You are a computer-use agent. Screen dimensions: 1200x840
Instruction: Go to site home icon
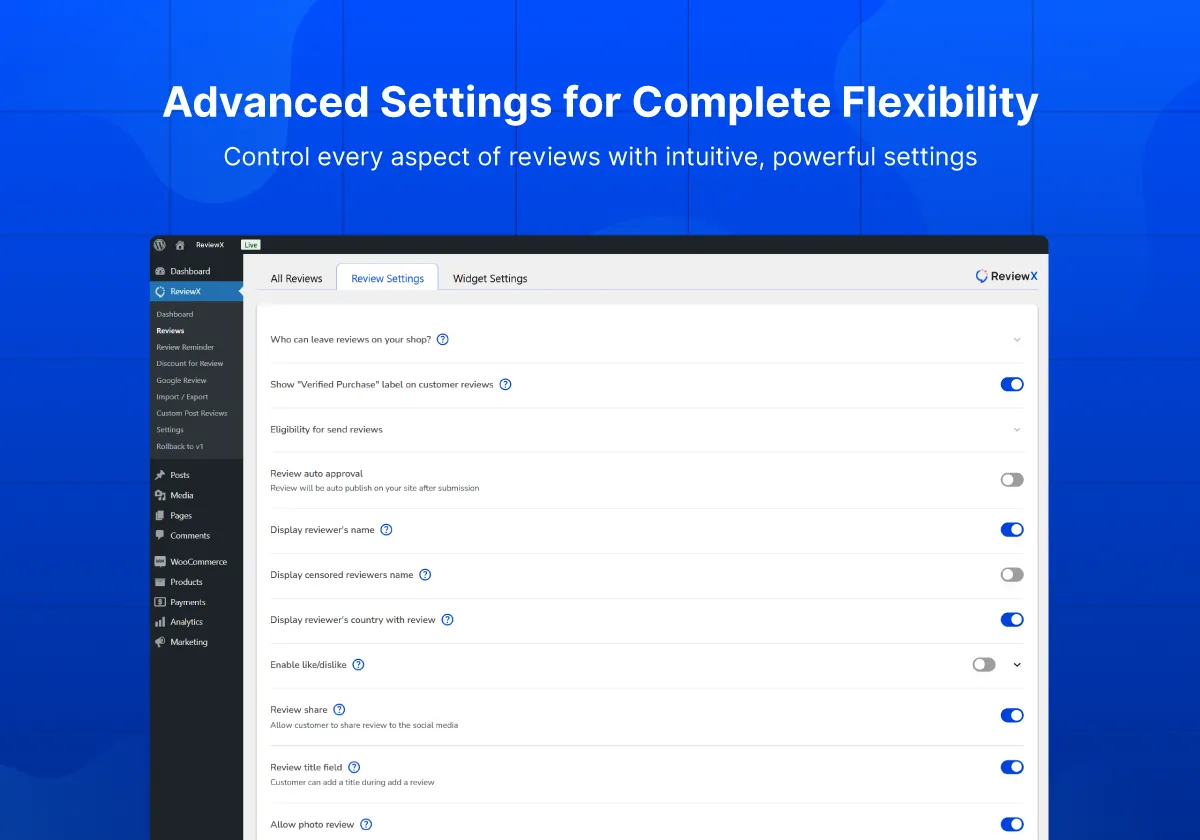(x=180, y=244)
